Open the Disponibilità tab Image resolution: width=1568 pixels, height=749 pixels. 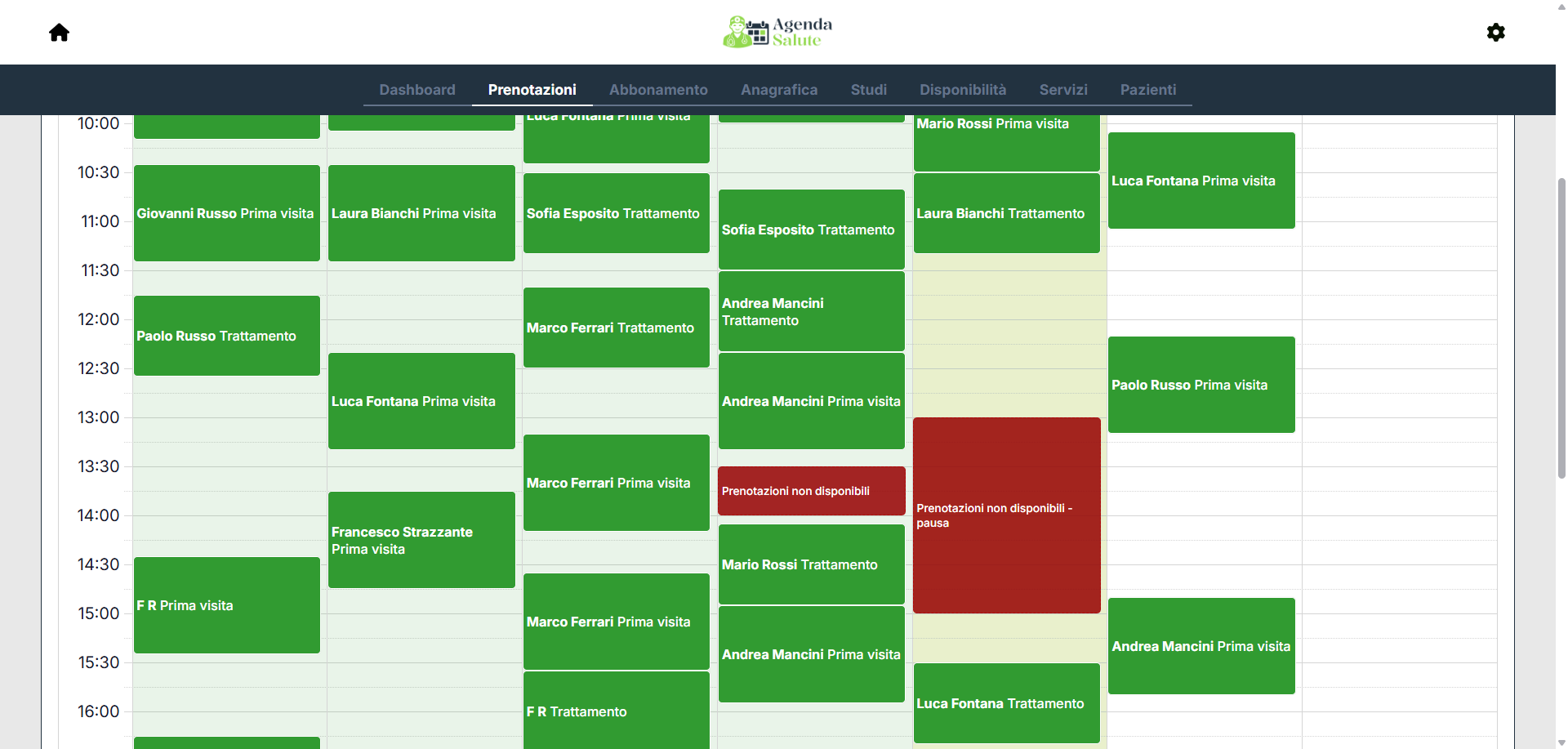pos(963,90)
